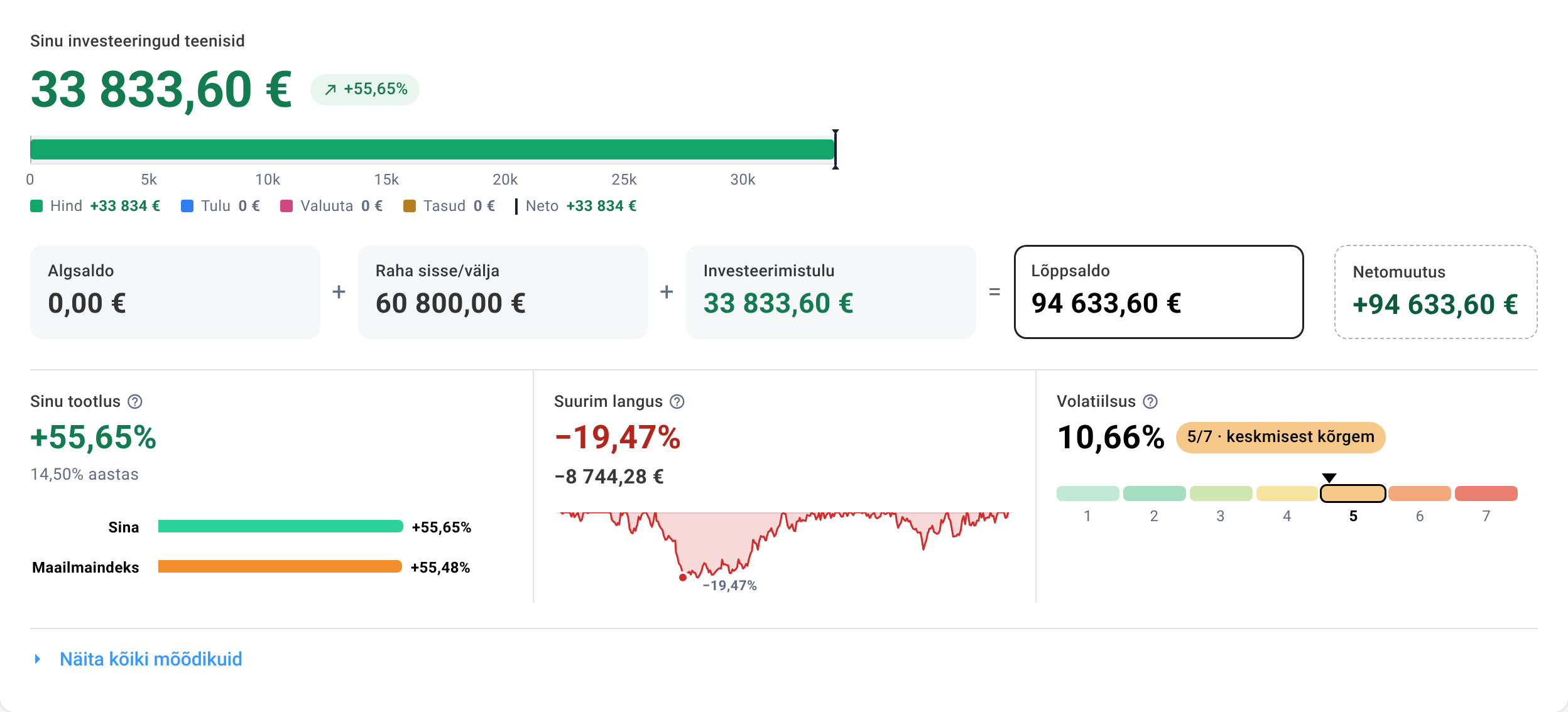Click the red drawdown low point dot
Viewport: 1568px width, 712px height.
(683, 578)
